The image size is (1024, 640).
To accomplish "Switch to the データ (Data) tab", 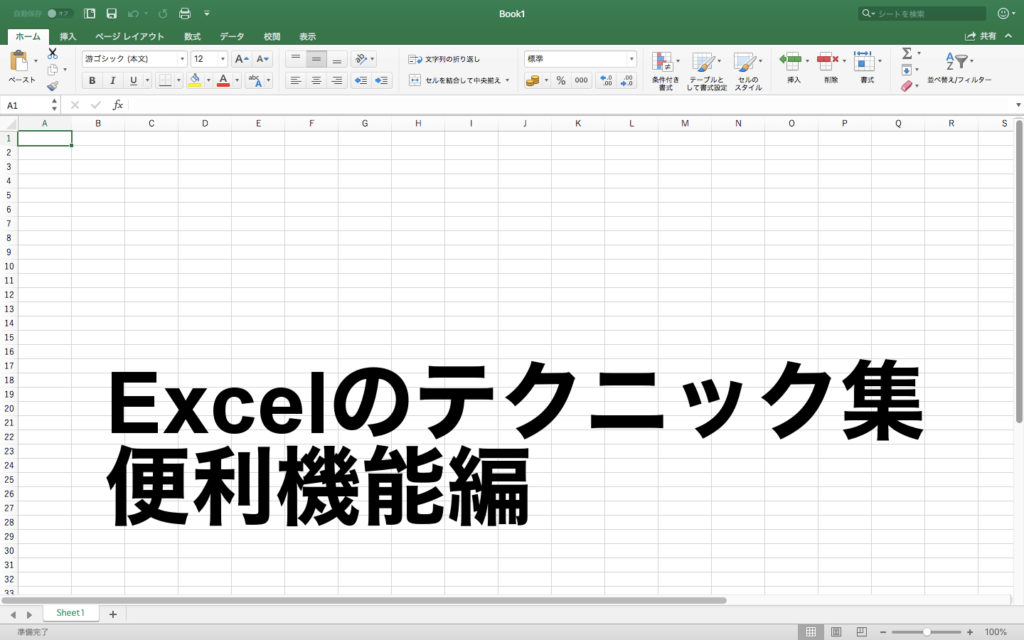I will tap(232, 37).
